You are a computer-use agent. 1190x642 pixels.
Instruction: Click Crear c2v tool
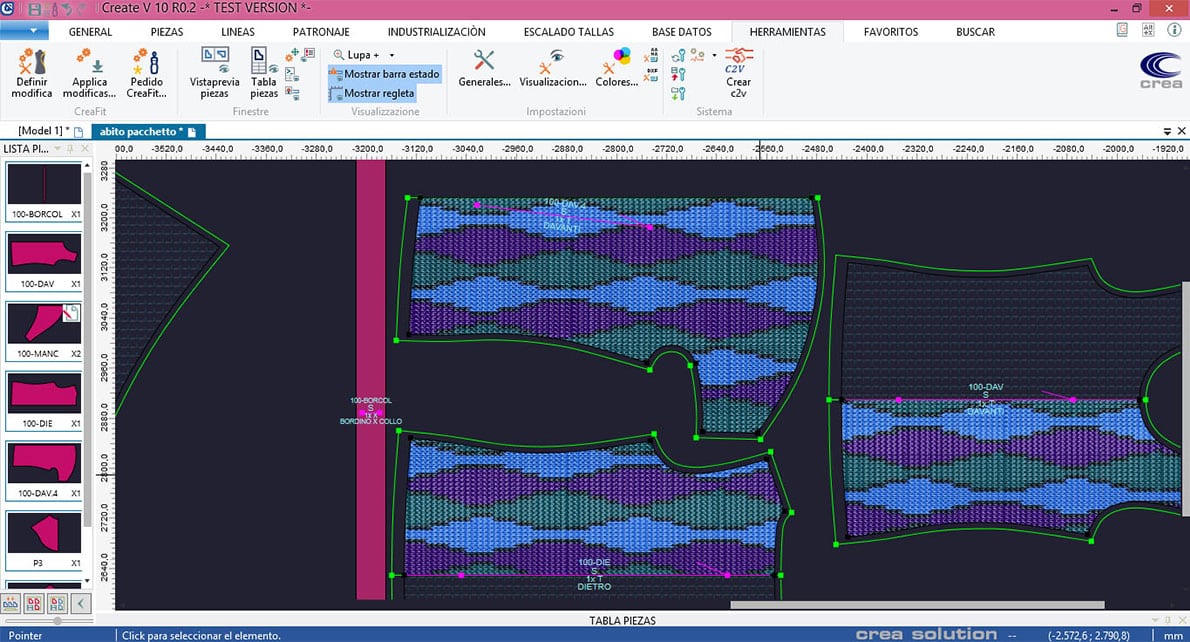pos(738,73)
